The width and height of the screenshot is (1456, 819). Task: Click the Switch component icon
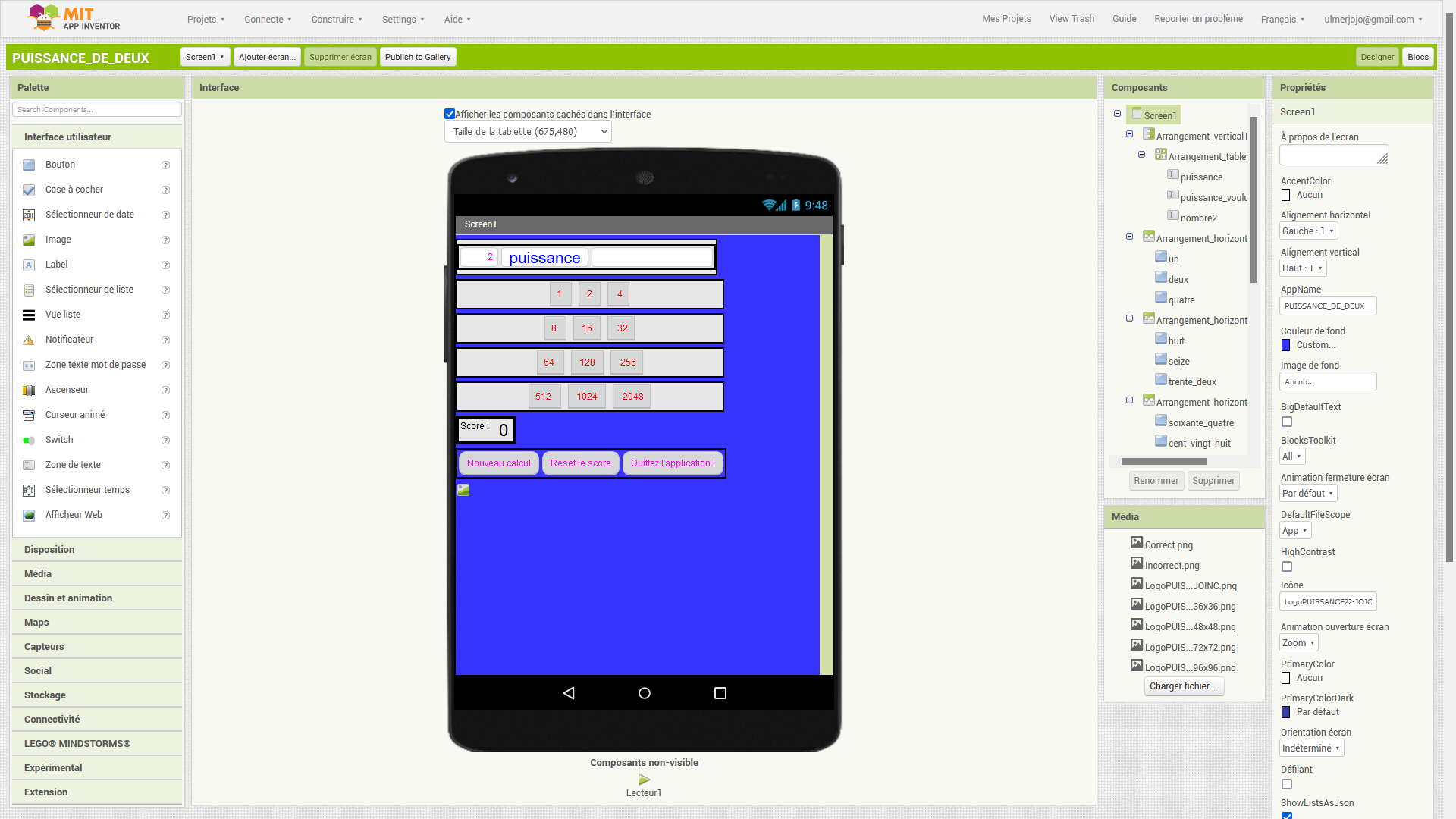tap(29, 440)
